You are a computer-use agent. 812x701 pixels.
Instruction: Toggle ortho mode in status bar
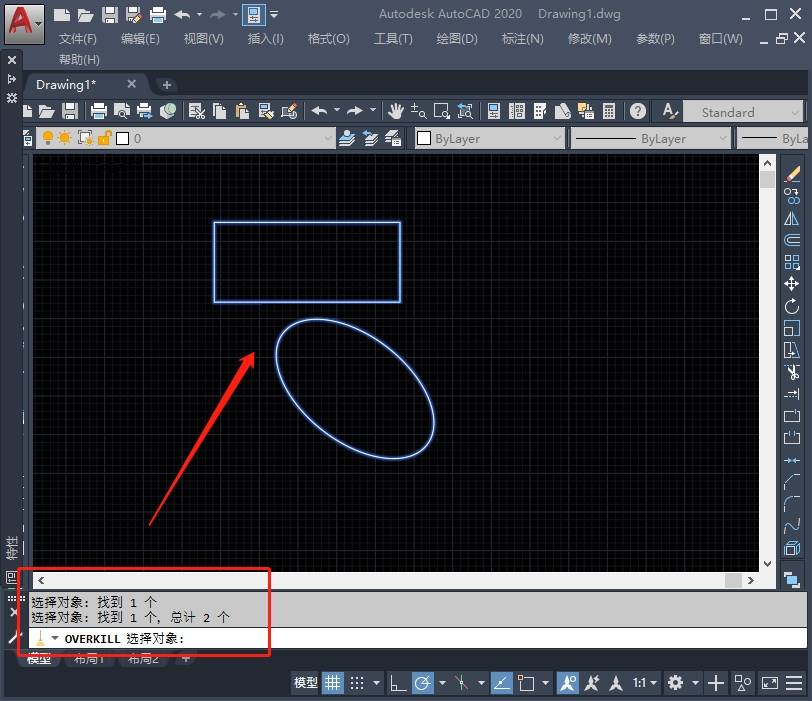pyautogui.click(x=398, y=683)
